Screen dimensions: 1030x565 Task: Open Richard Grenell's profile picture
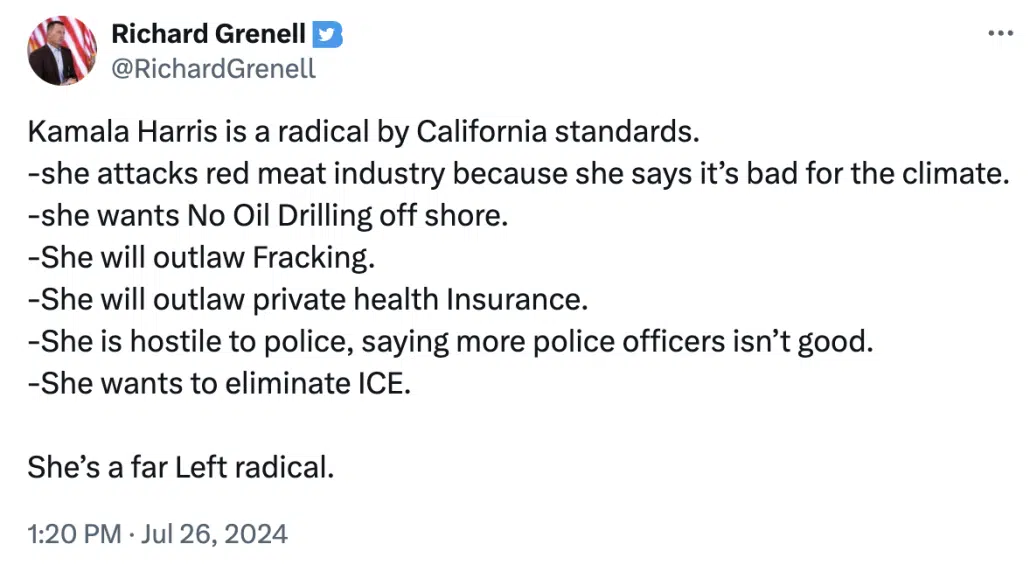pyautogui.click(x=61, y=50)
